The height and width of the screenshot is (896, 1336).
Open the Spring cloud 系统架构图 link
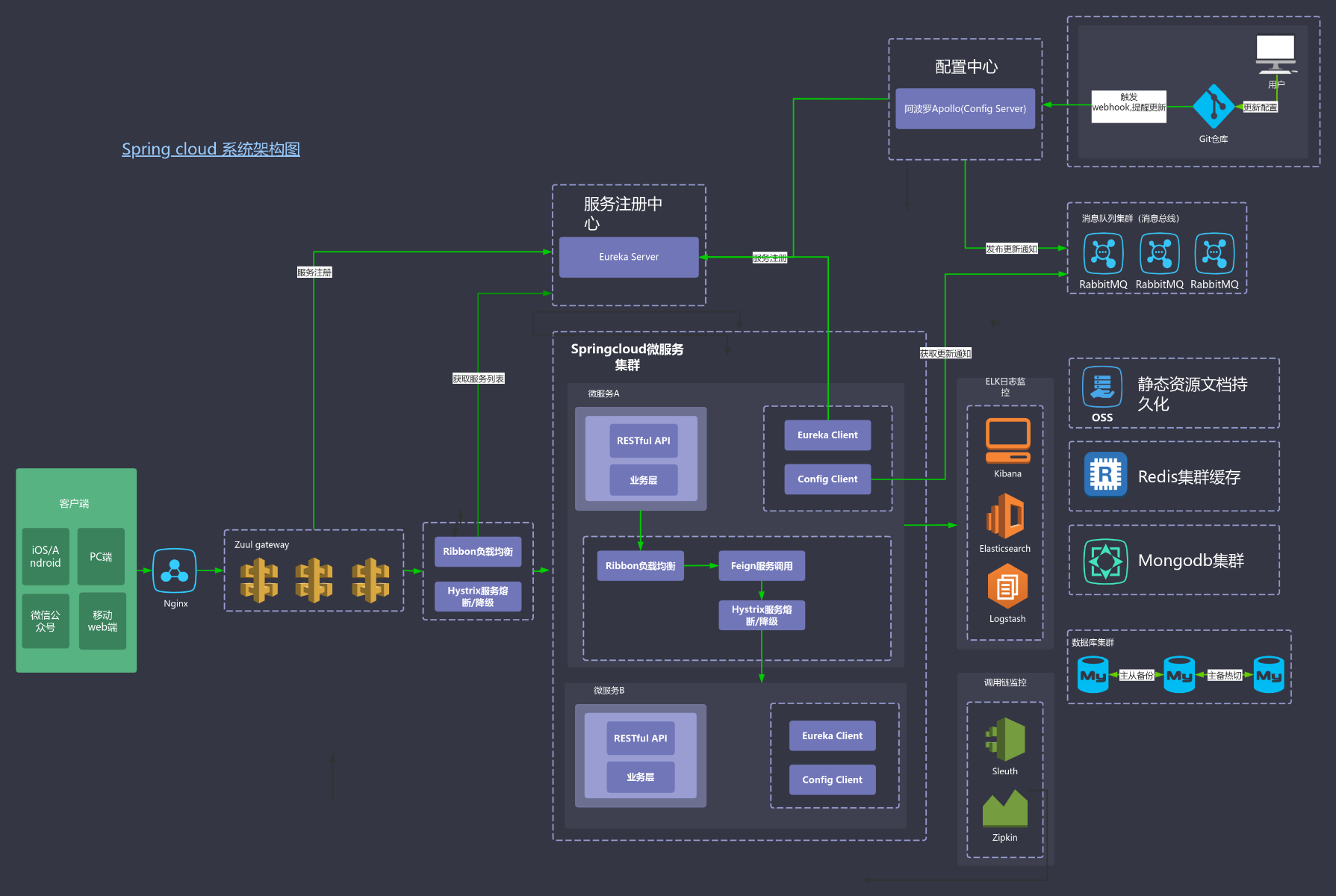click(211, 149)
